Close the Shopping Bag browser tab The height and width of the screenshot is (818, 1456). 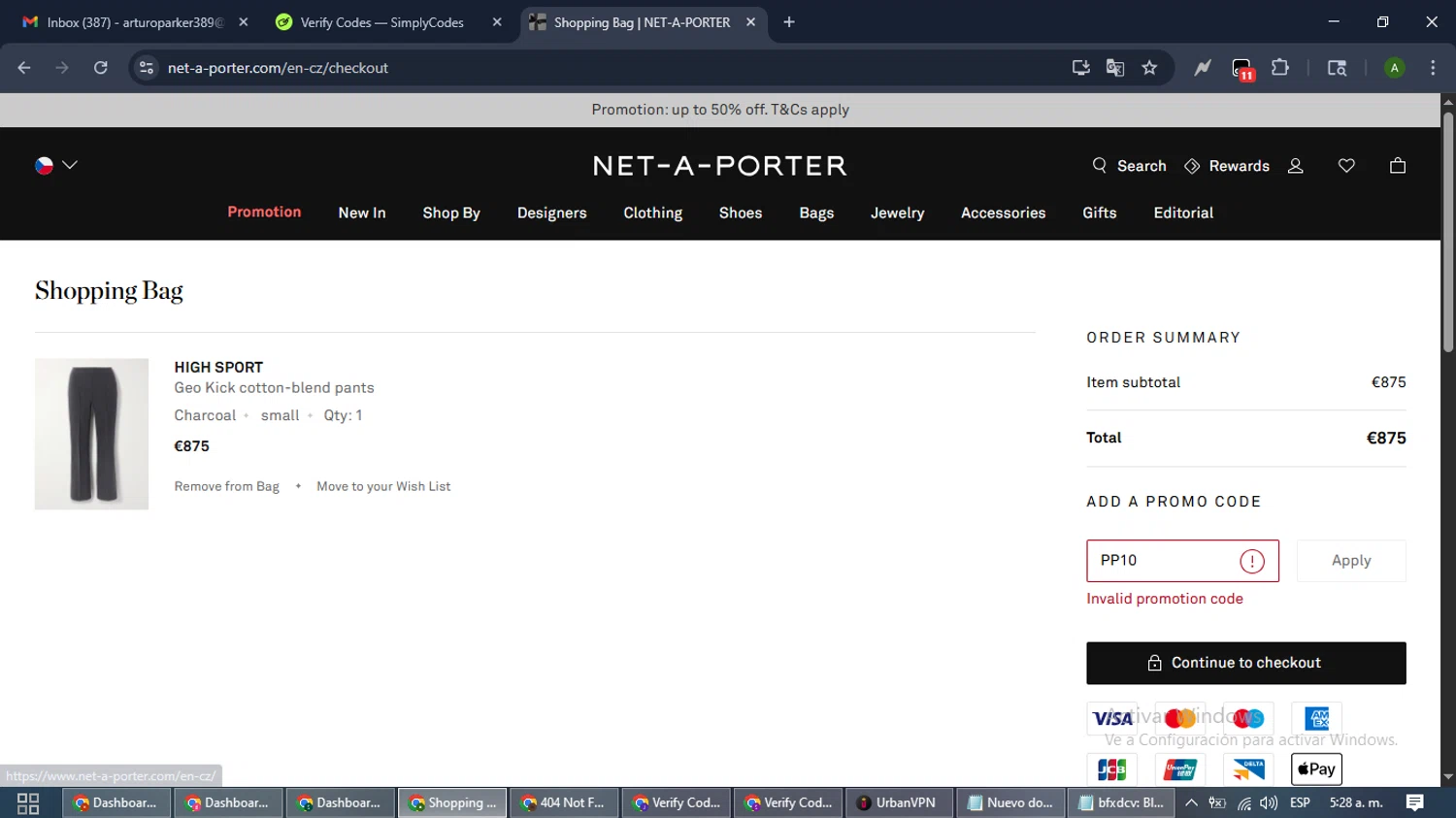(750, 22)
